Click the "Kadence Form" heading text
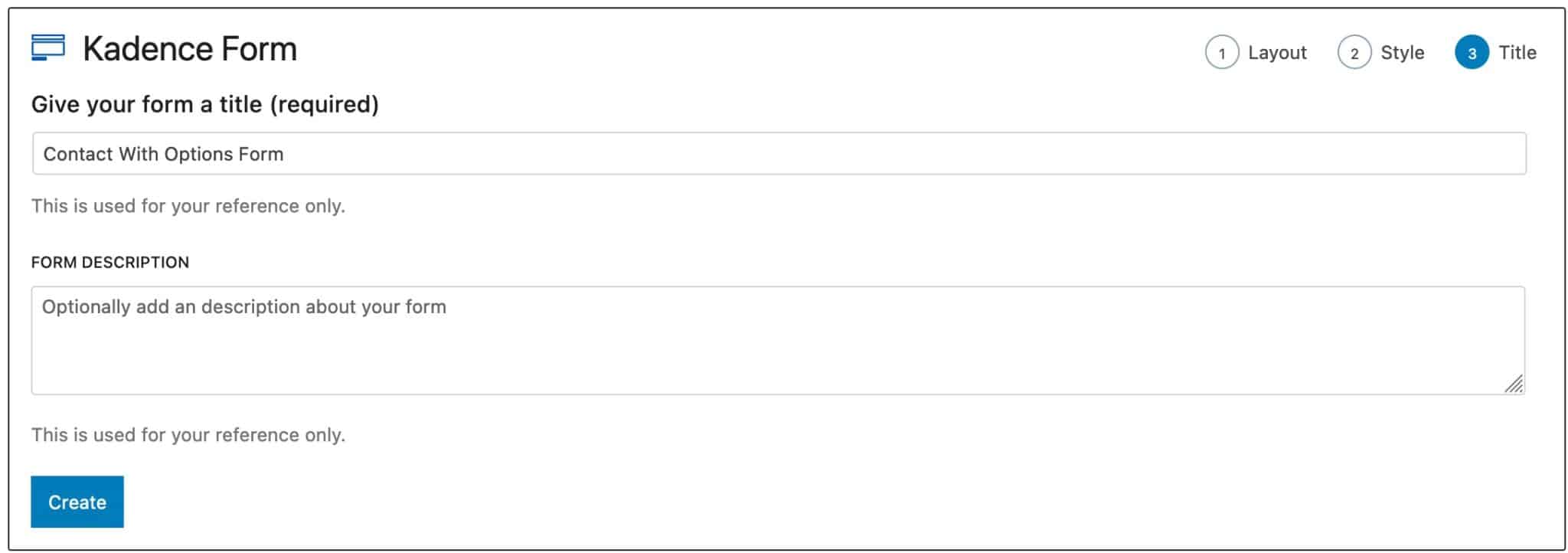The width and height of the screenshot is (1568, 553). pyautogui.click(x=190, y=49)
